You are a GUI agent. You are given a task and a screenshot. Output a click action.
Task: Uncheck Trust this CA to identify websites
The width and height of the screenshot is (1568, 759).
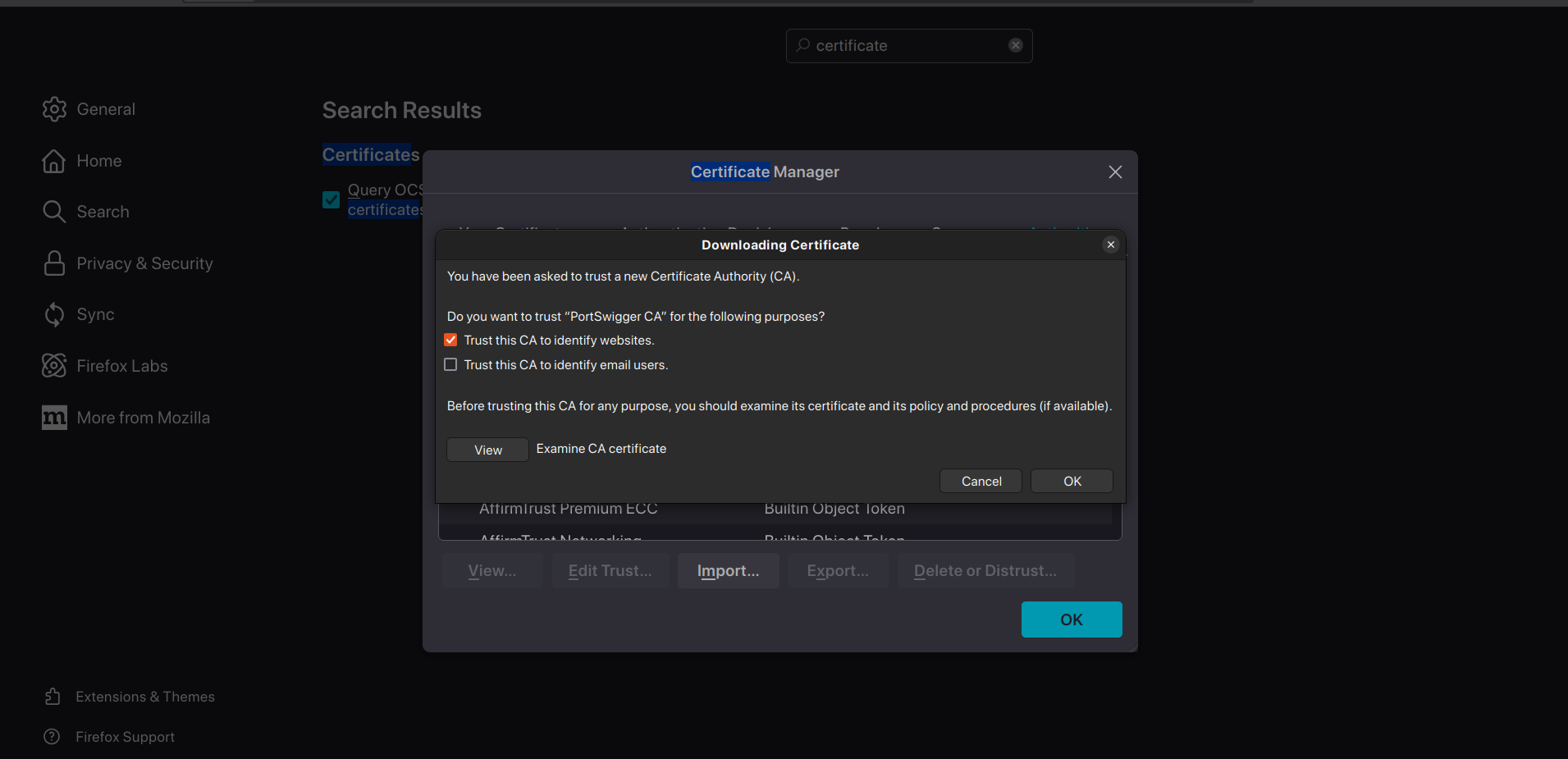tap(450, 340)
